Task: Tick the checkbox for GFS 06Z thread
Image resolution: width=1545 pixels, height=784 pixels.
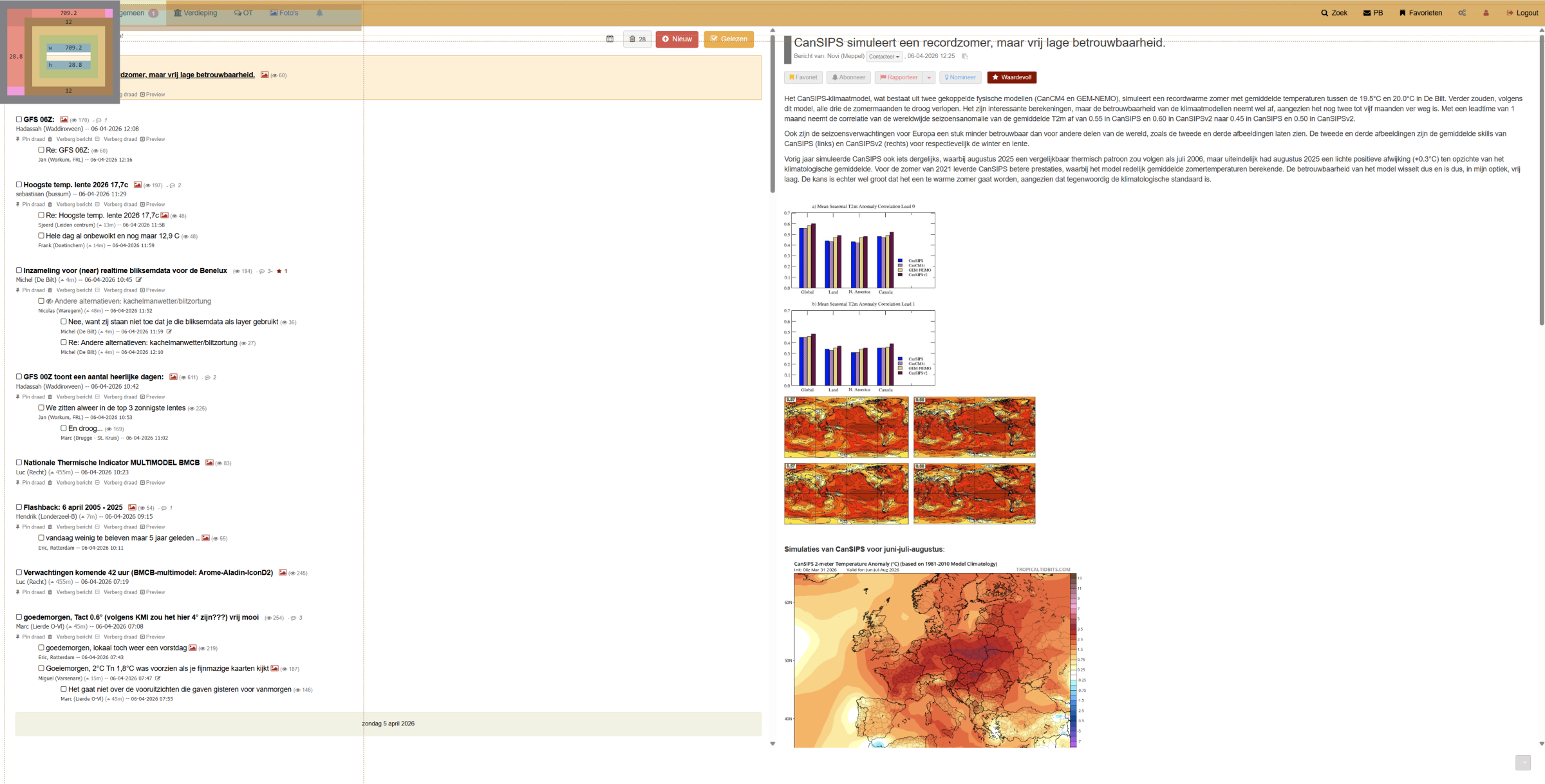Action: 19,119
